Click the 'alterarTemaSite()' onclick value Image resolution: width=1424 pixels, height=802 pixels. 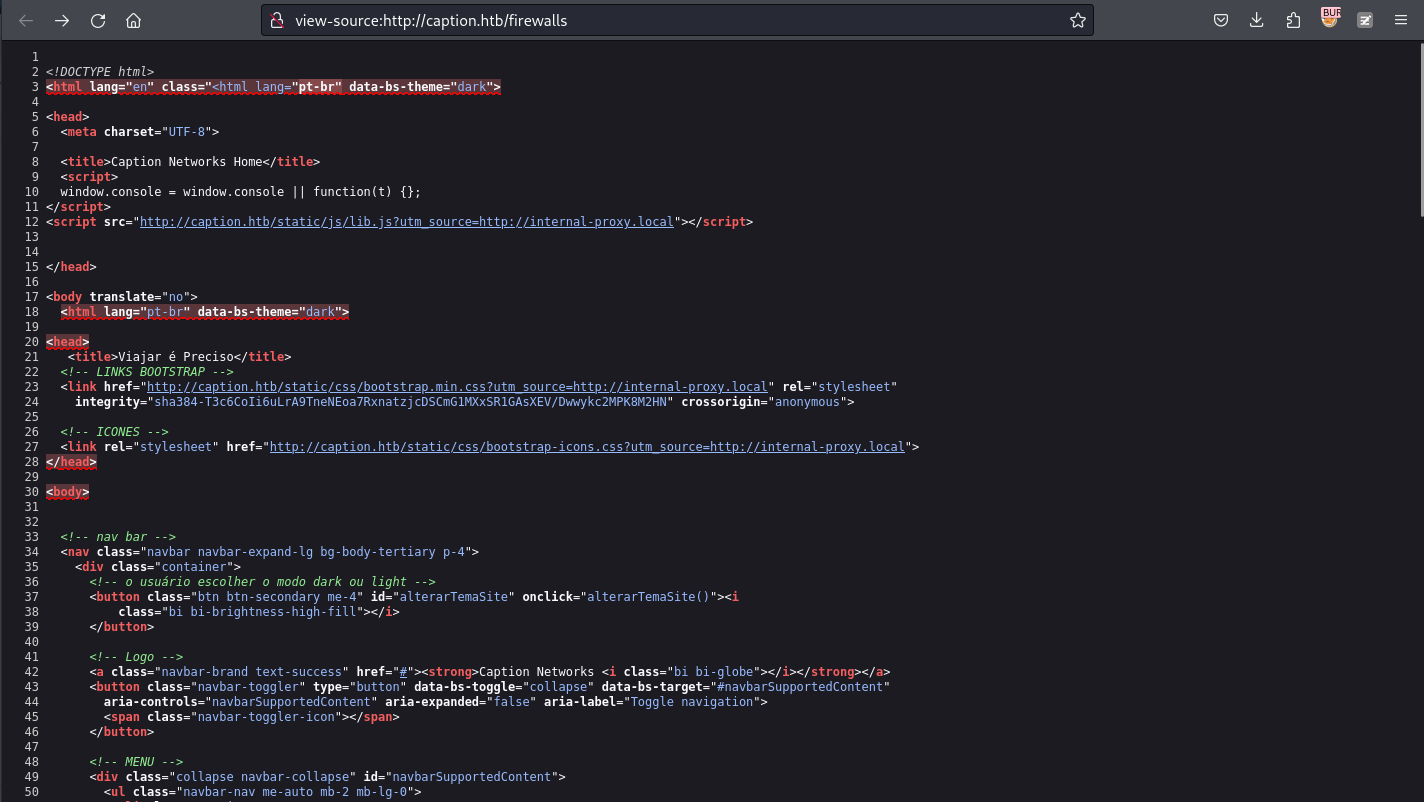(x=647, y=597)
